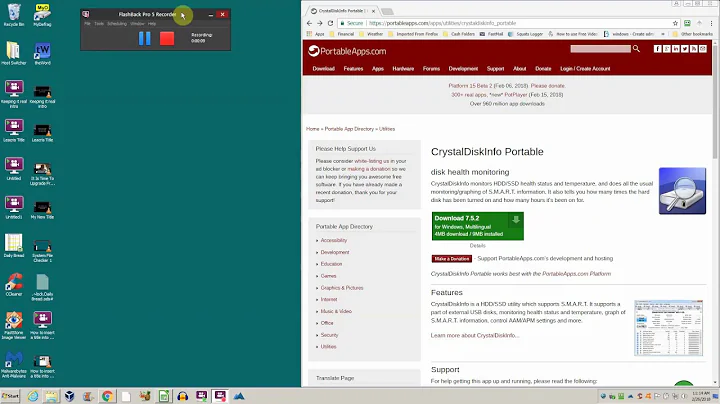Screen dimensions: 720x404
Task: Open Window menu in FlashBack Recorder
Action: pyautogui.click(x=137, y=23)
